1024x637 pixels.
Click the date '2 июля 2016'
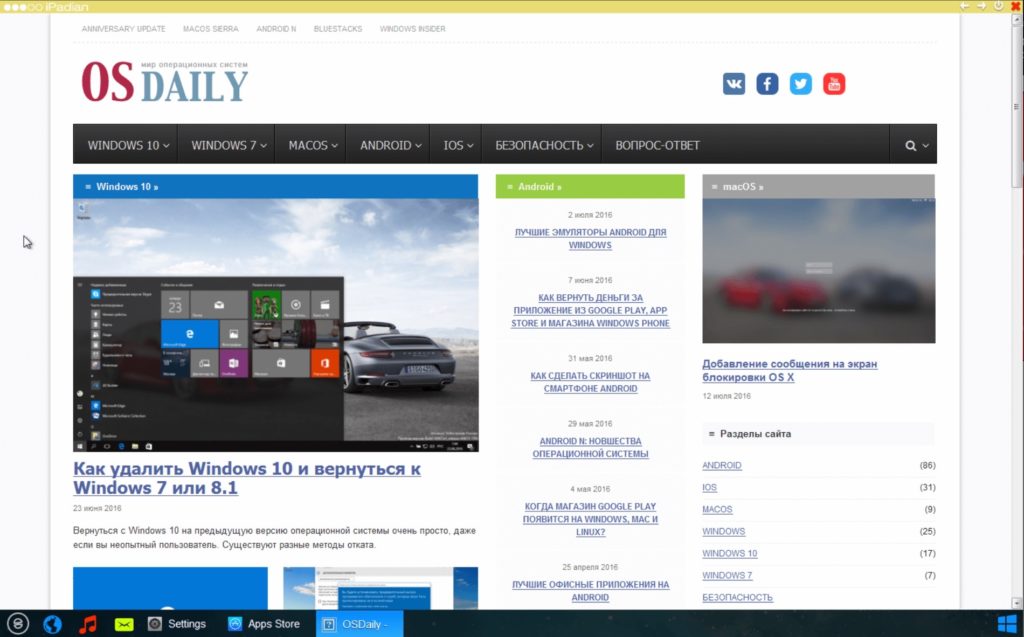tap(590, 215)
